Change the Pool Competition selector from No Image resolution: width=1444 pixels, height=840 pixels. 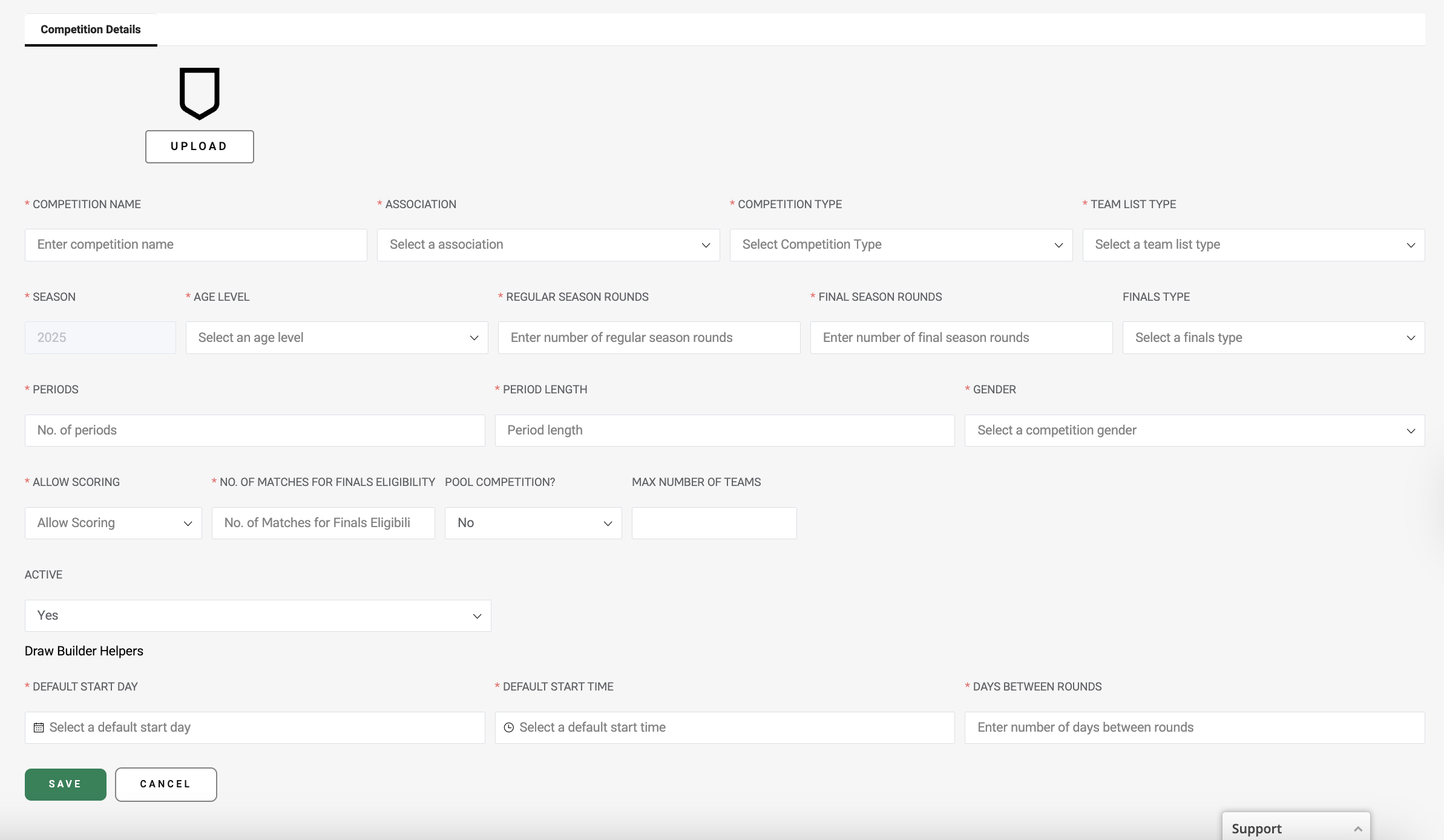pos(533,523)
